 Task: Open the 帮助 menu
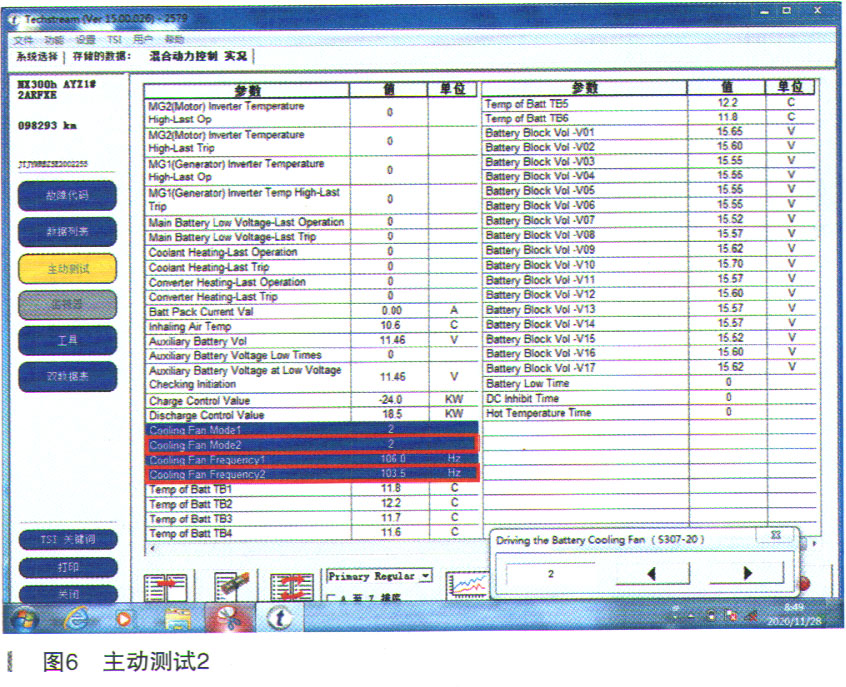click(x=174, y=39)
